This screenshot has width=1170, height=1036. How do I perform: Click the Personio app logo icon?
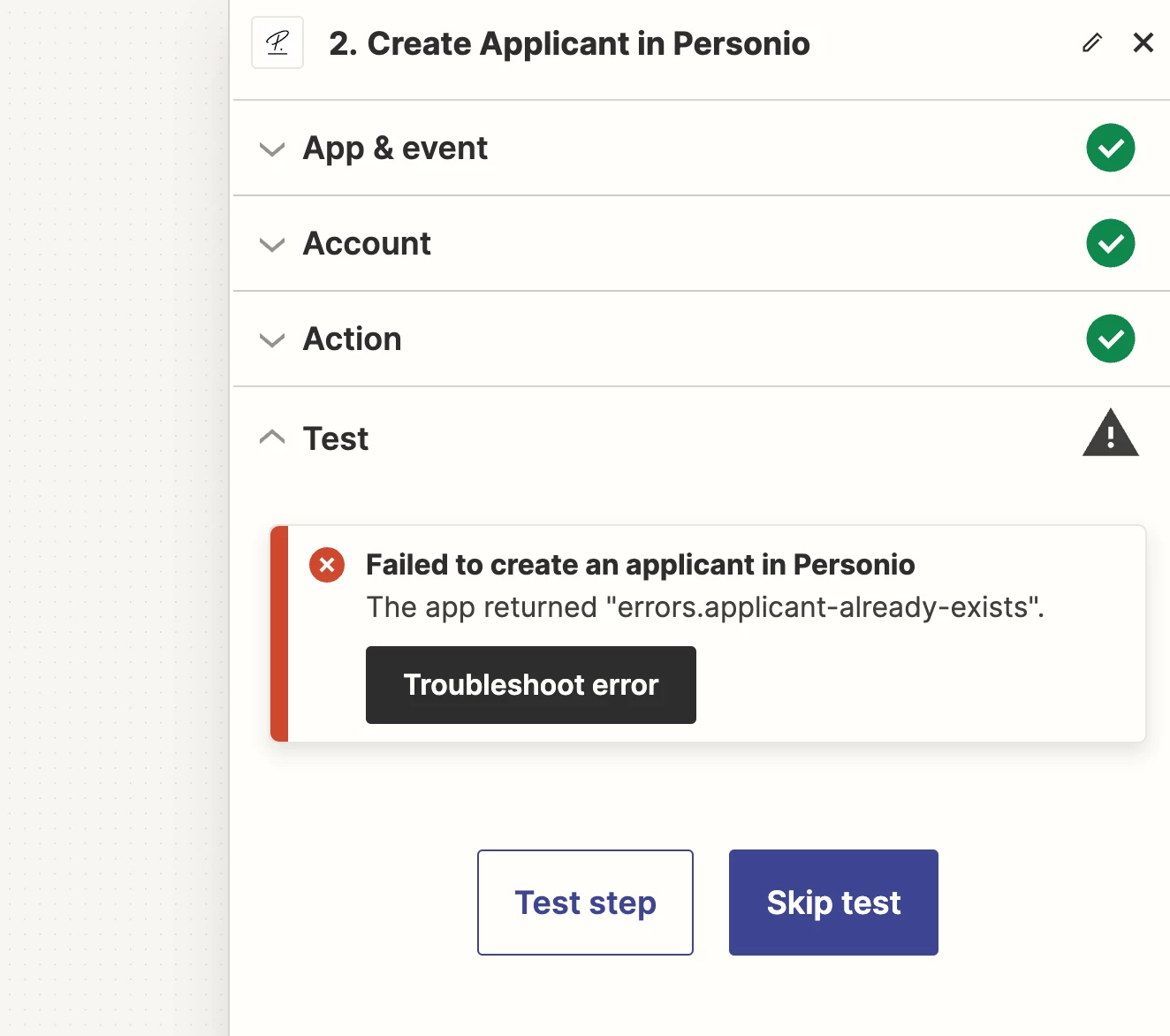pos(277,42)
